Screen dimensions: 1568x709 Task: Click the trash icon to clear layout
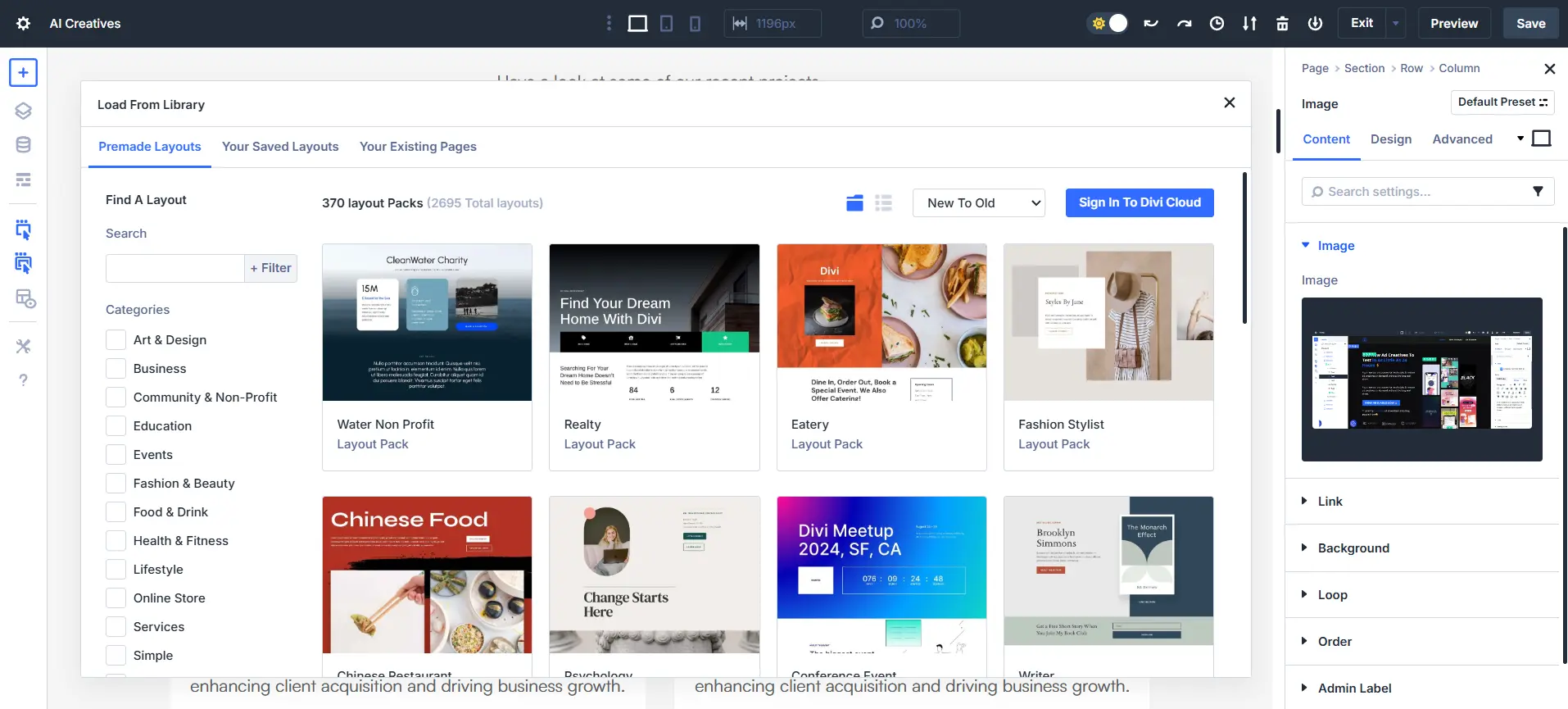click(x=1282, y=24)
